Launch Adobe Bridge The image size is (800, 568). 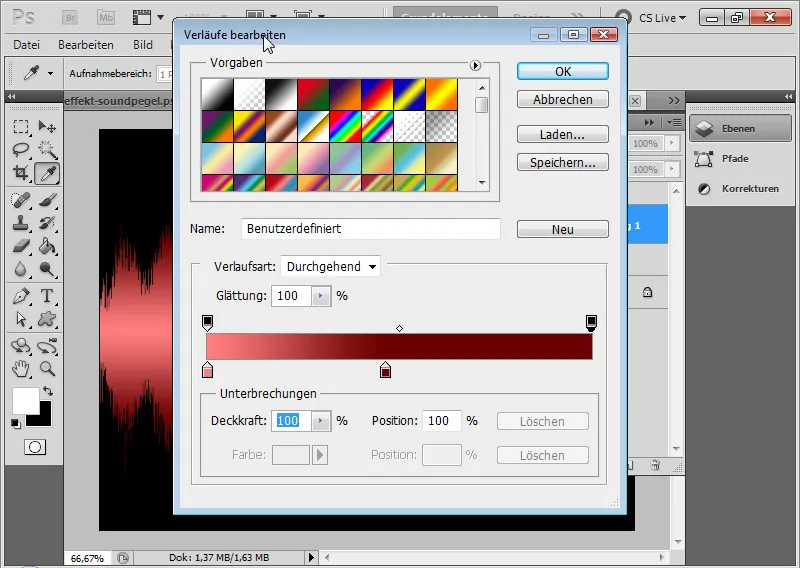(70, 18)
